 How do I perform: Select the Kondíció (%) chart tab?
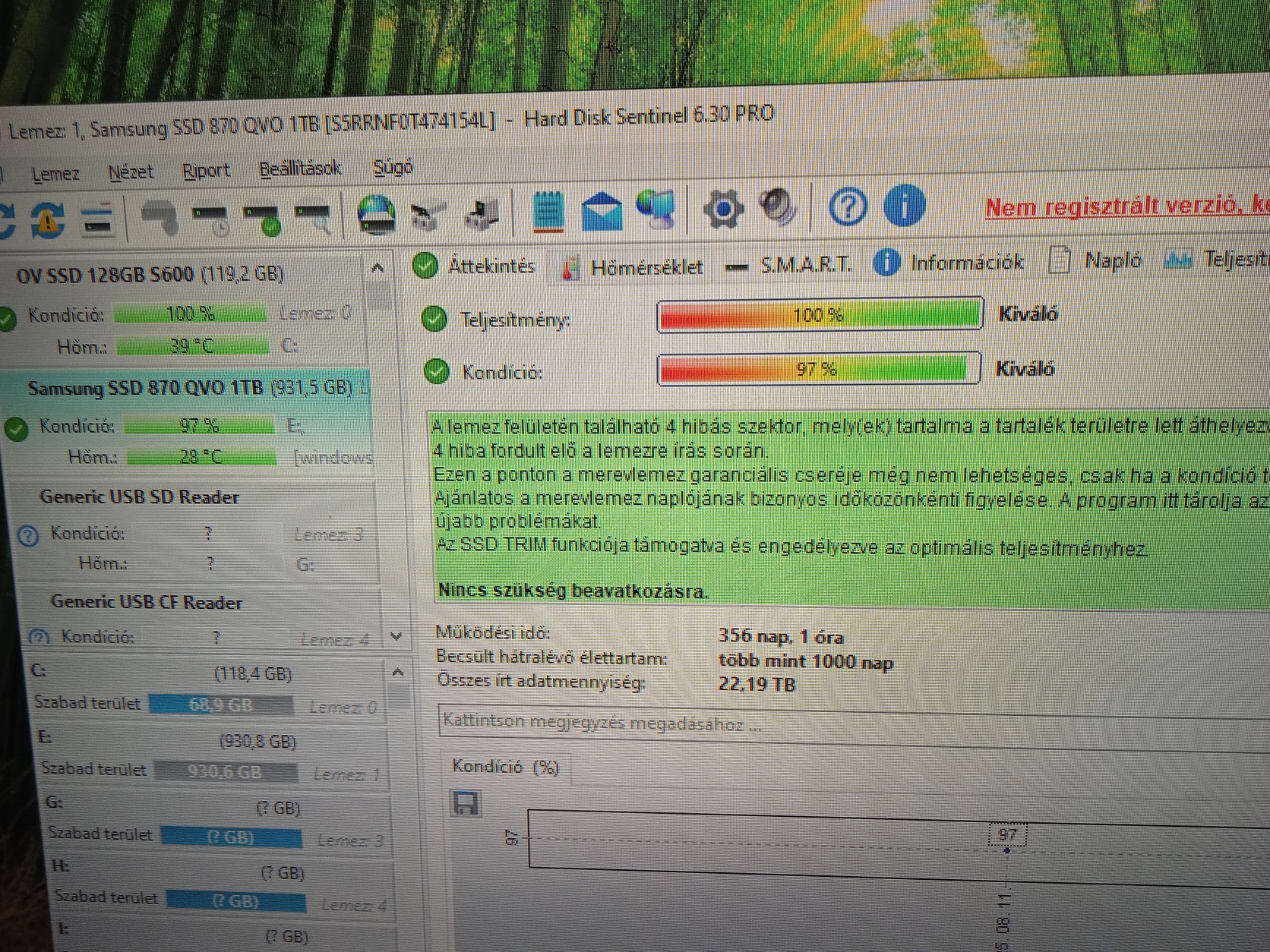[505, 767]
